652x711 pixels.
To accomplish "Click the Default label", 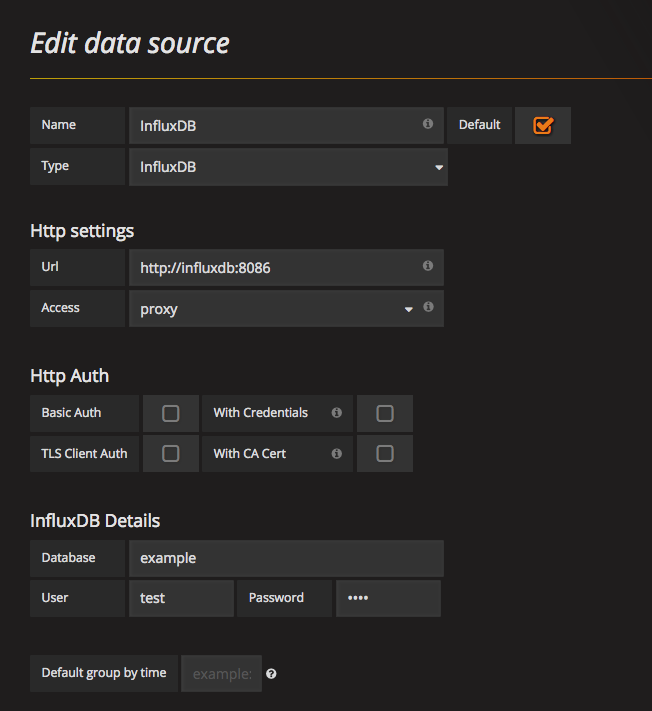I will (x=479, y=125).
